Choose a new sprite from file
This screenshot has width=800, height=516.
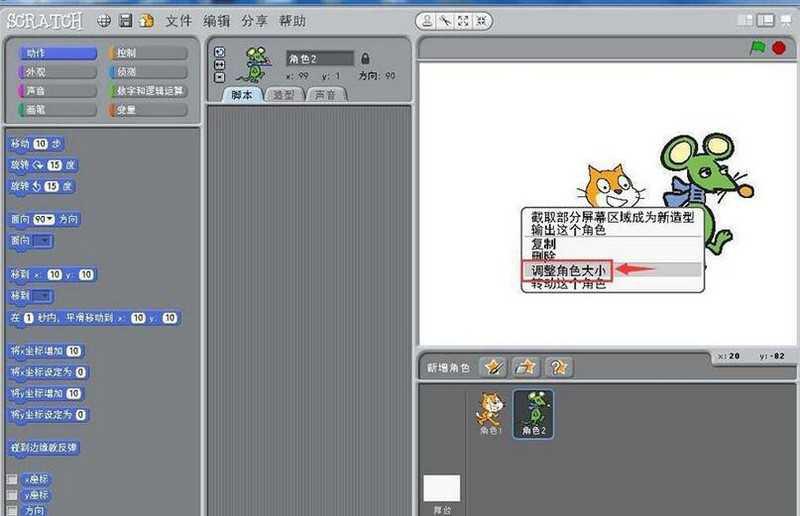coord(525,367)
